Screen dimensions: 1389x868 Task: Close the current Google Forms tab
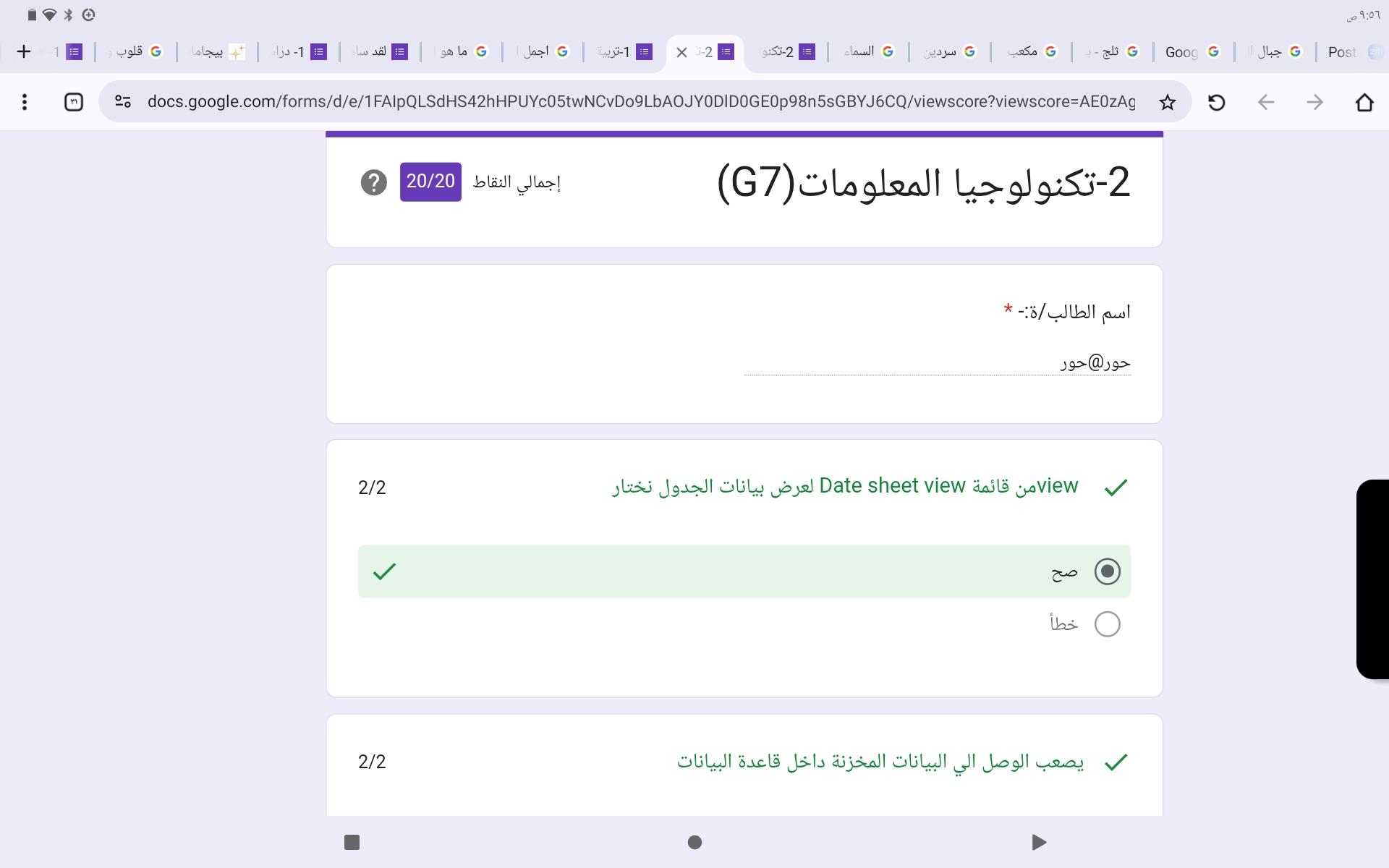tap(681, 52)
